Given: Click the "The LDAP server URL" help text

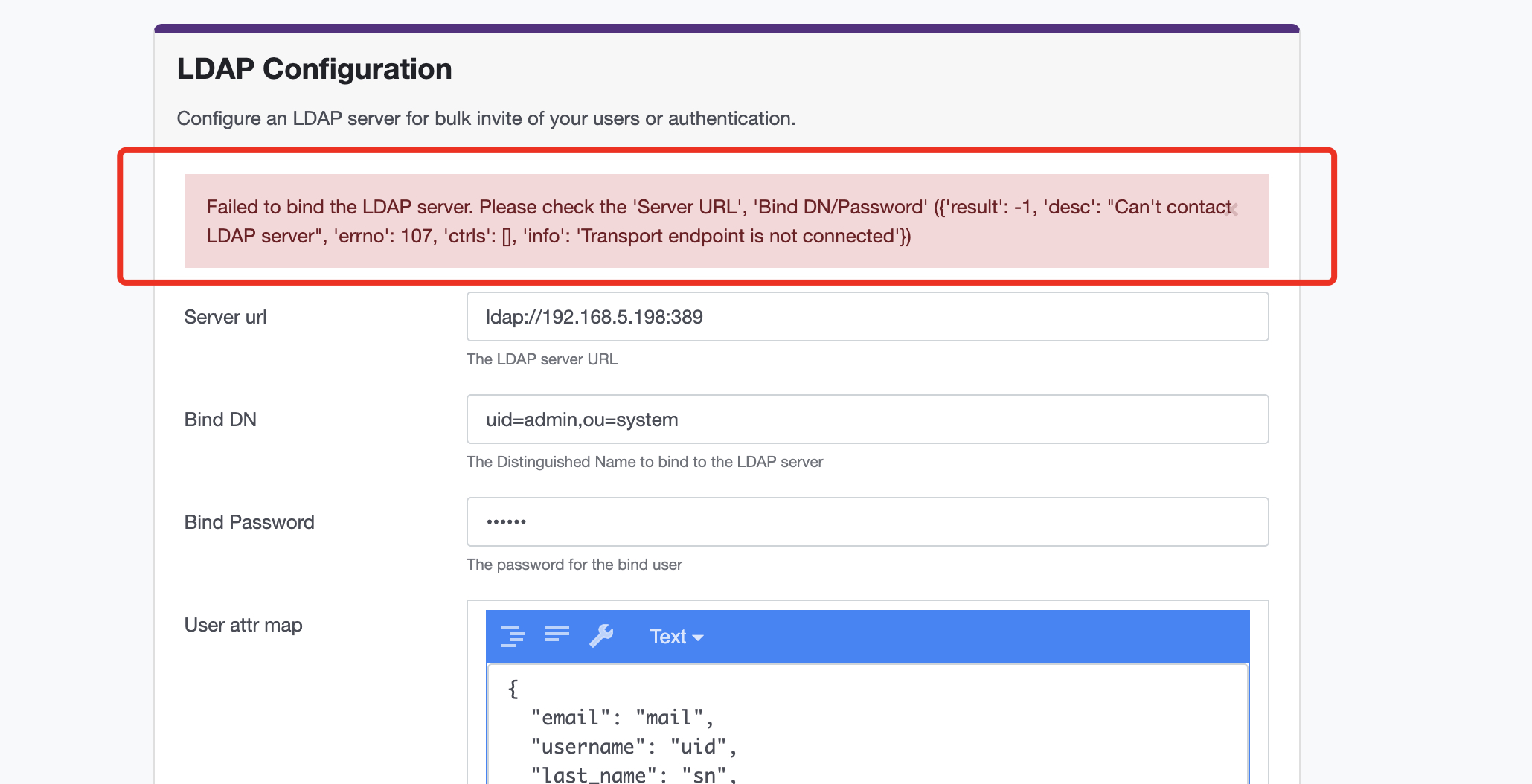Looking at the screenshot, I should pos(542,359).
